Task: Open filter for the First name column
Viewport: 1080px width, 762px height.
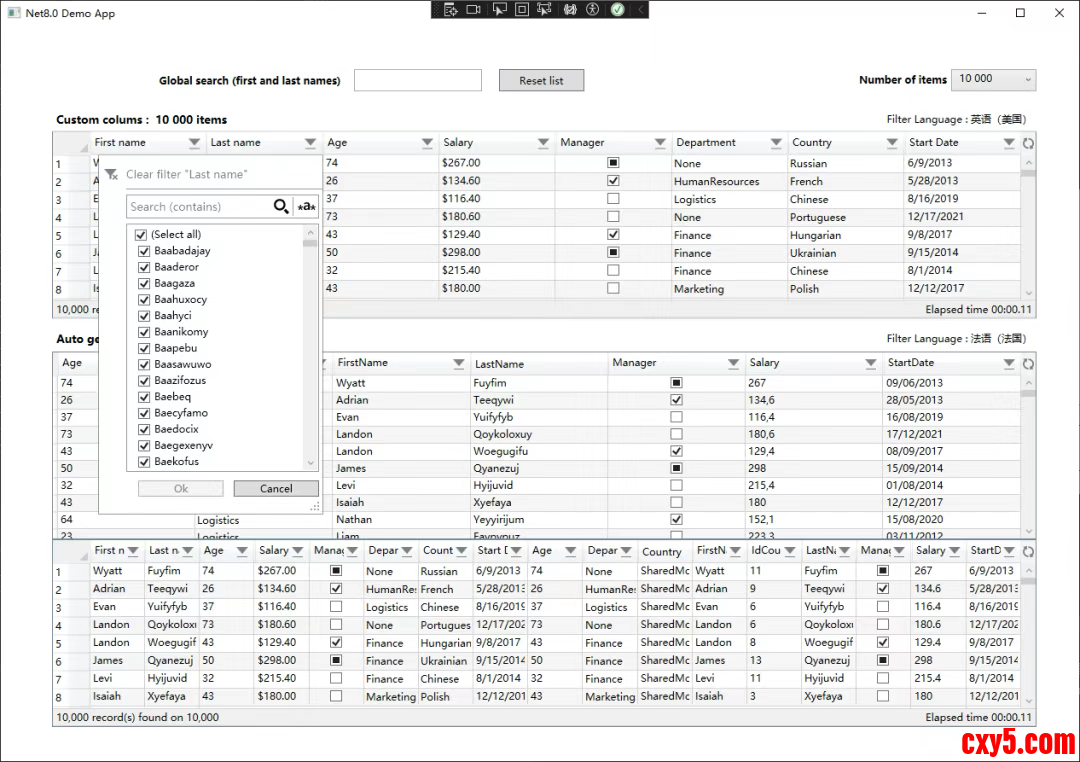Action: pyautogui.click(x=194, y=143)
